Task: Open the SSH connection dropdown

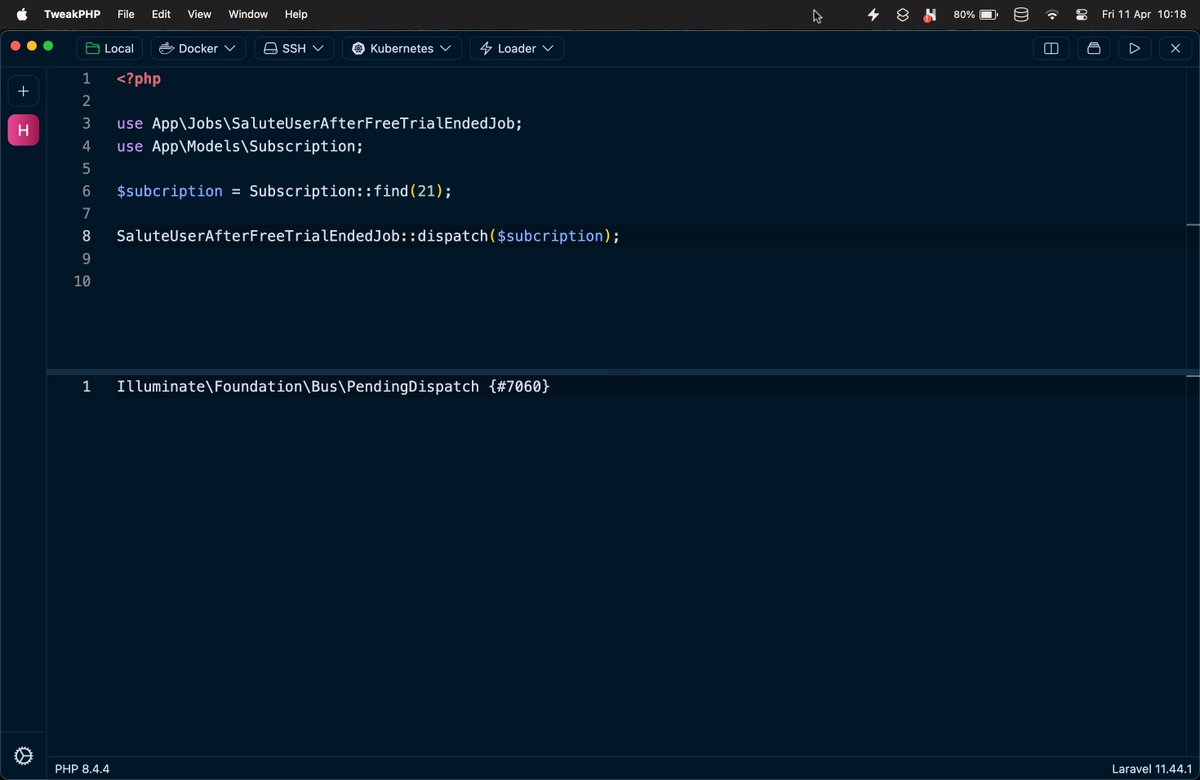Action: pos(294,48)
